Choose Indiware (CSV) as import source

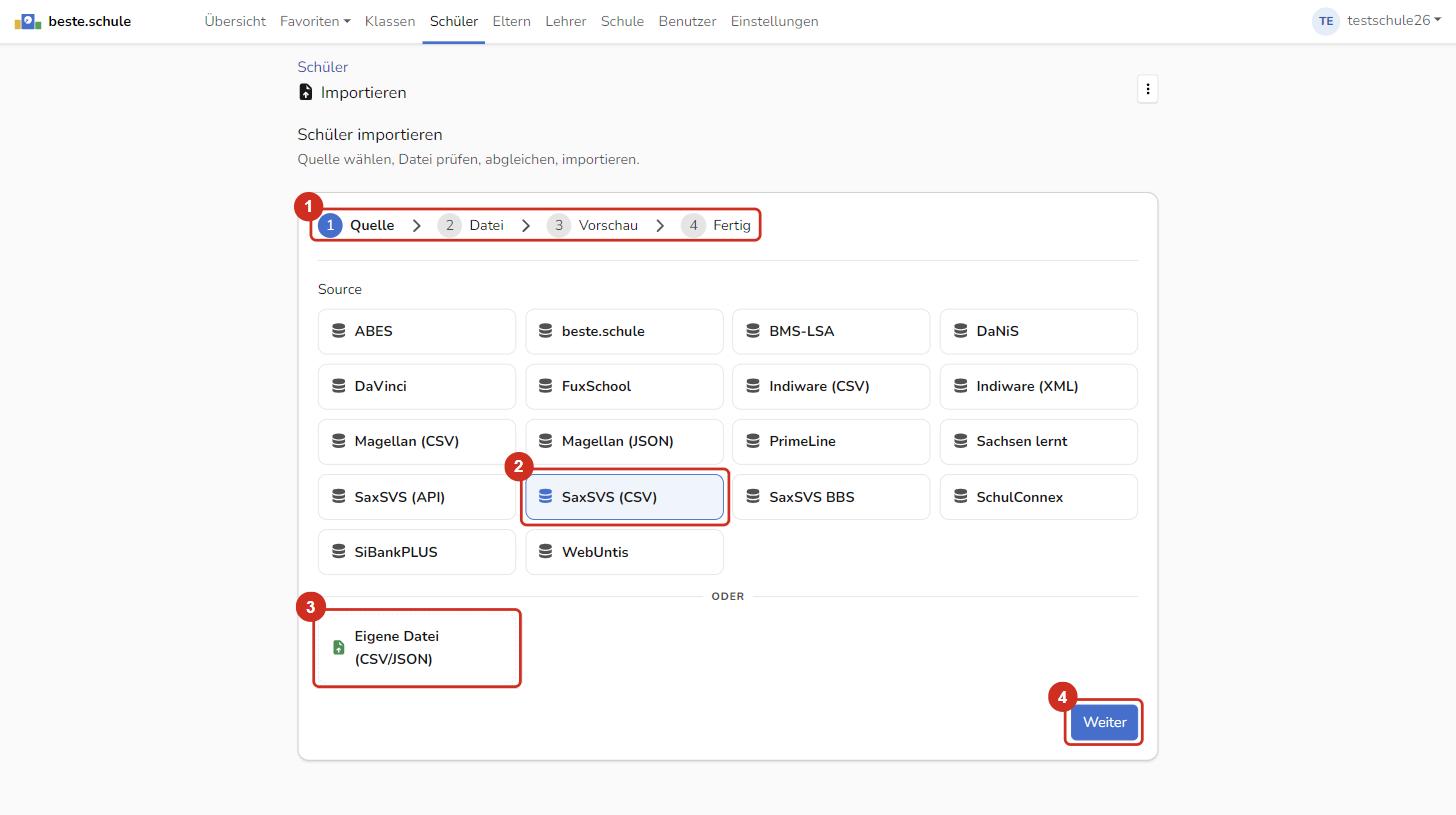[x=831, y=386]
